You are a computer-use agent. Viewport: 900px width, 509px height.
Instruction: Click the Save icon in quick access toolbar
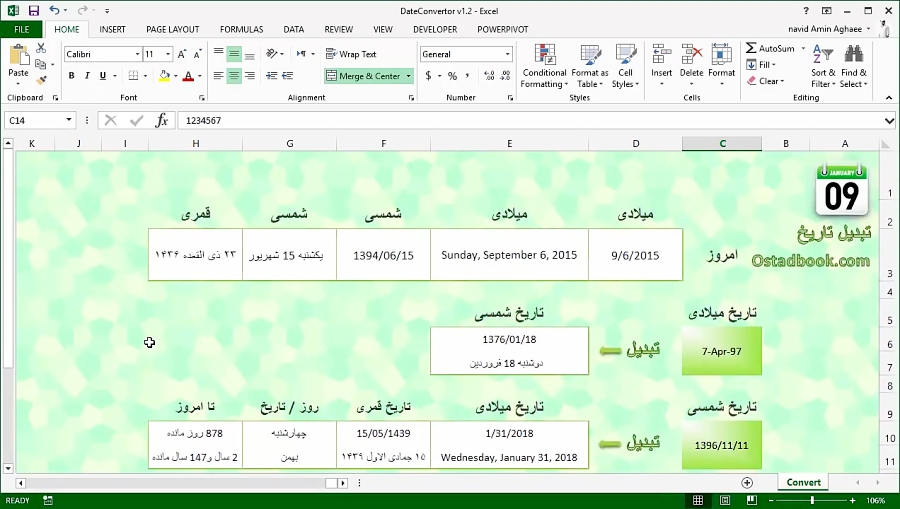click(x=34, y=10)
